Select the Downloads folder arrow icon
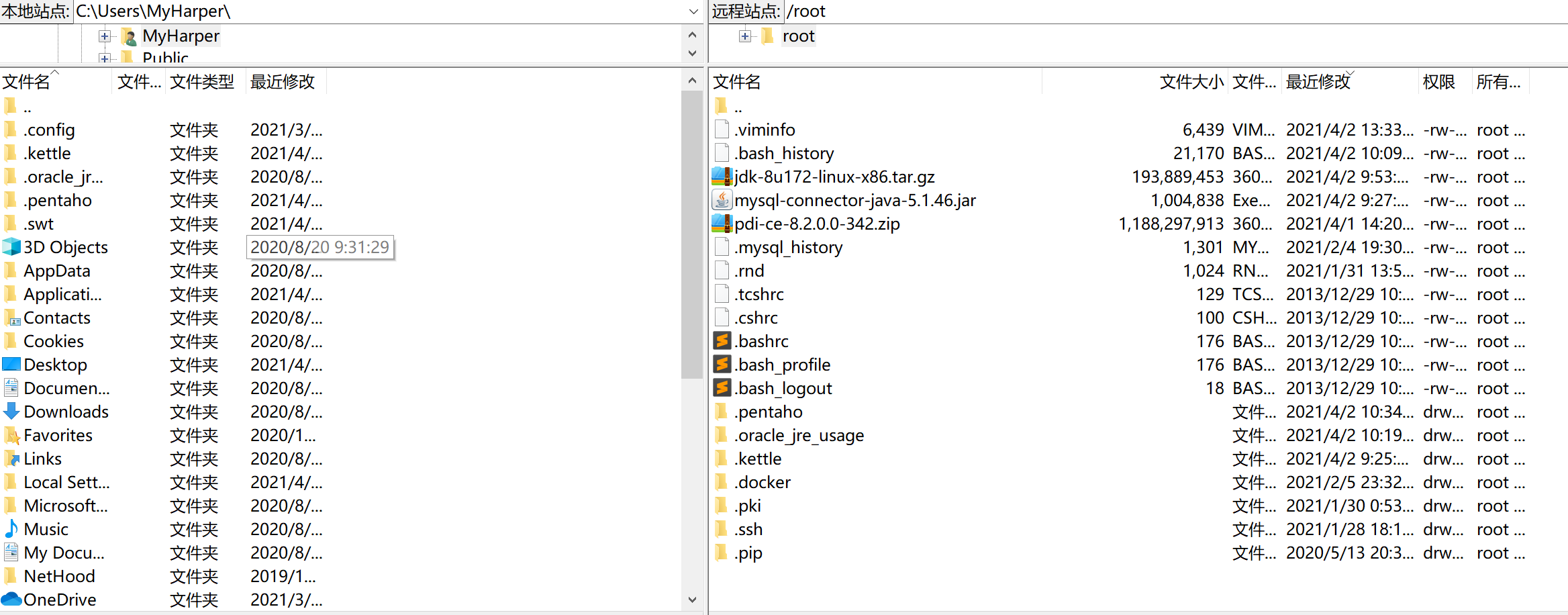 pos(11,411)
